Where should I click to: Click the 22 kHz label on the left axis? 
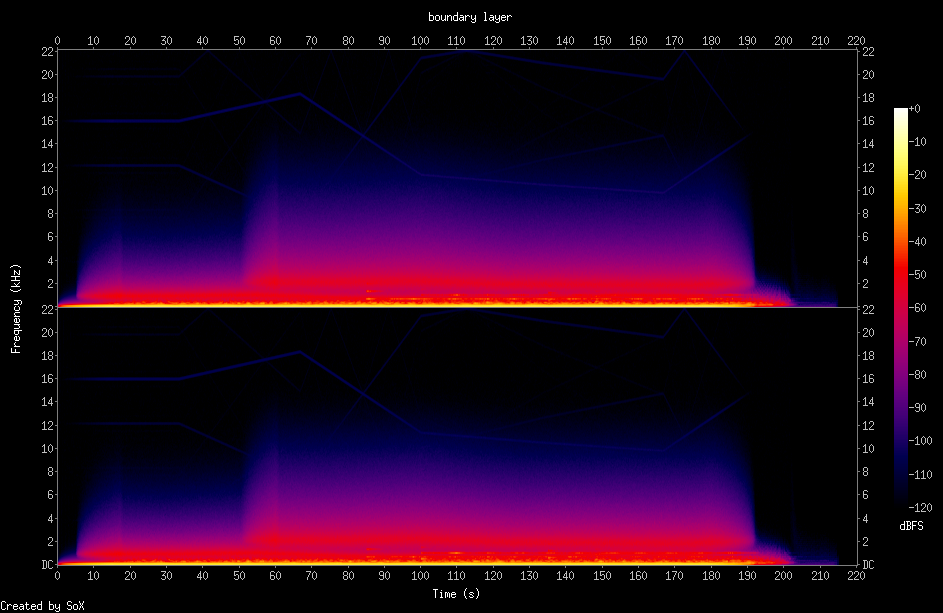pos(45,52)
